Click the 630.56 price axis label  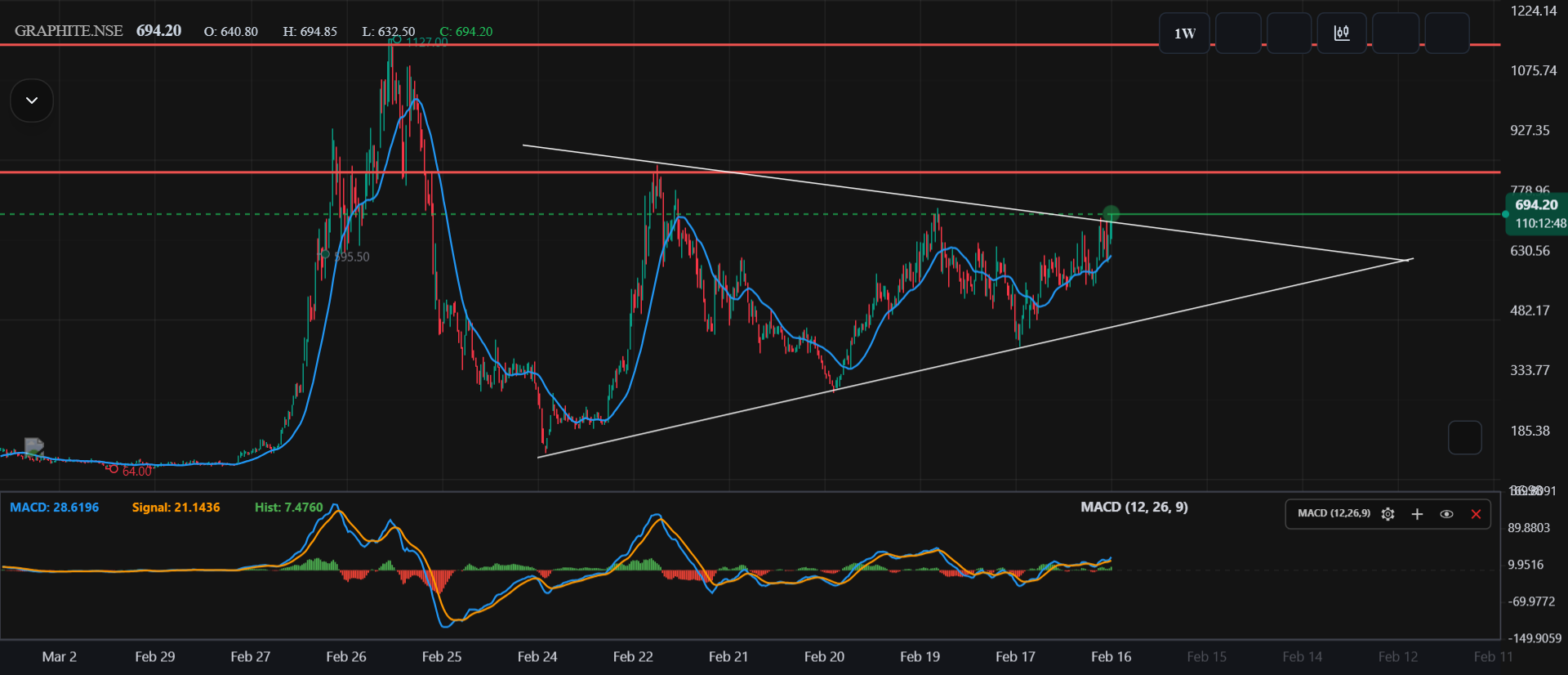(x=1530, y=251)
